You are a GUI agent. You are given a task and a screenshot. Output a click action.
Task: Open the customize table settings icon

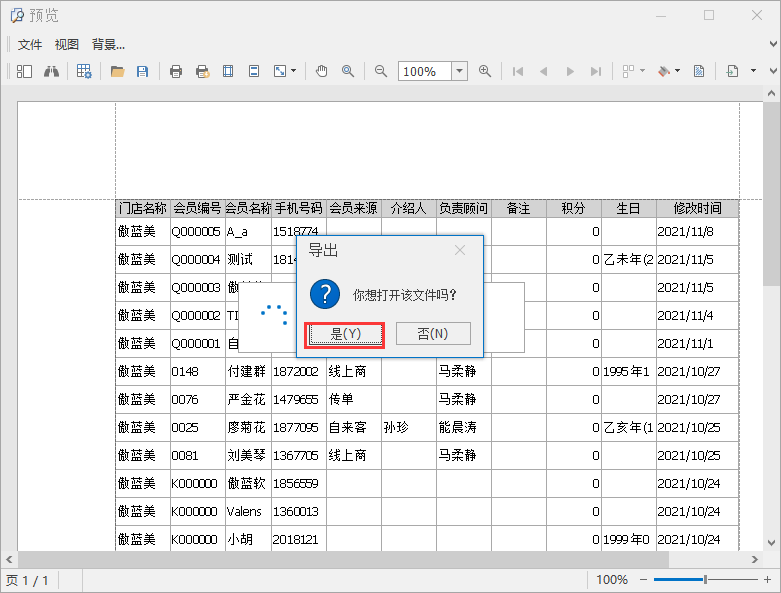(84, 71)
